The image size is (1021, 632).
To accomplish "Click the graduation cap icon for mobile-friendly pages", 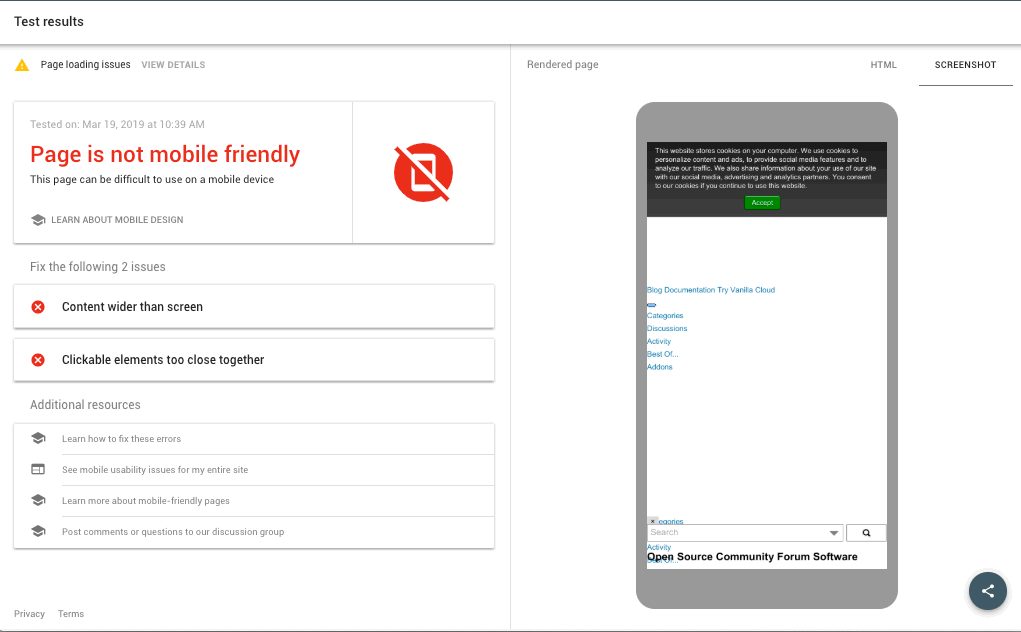I will click(x=38, y=500).
